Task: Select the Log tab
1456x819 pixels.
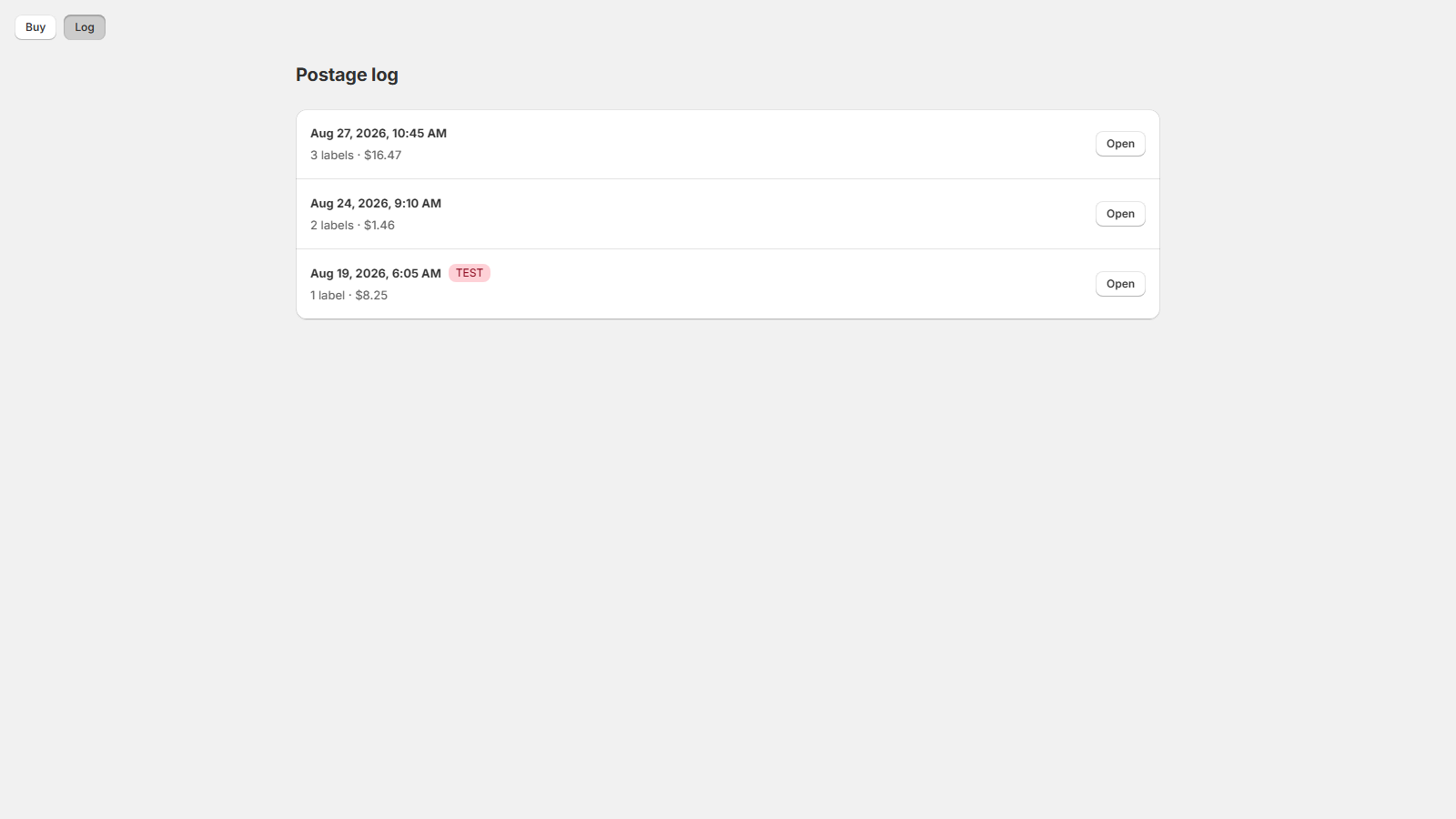Action: pos(85,27)
